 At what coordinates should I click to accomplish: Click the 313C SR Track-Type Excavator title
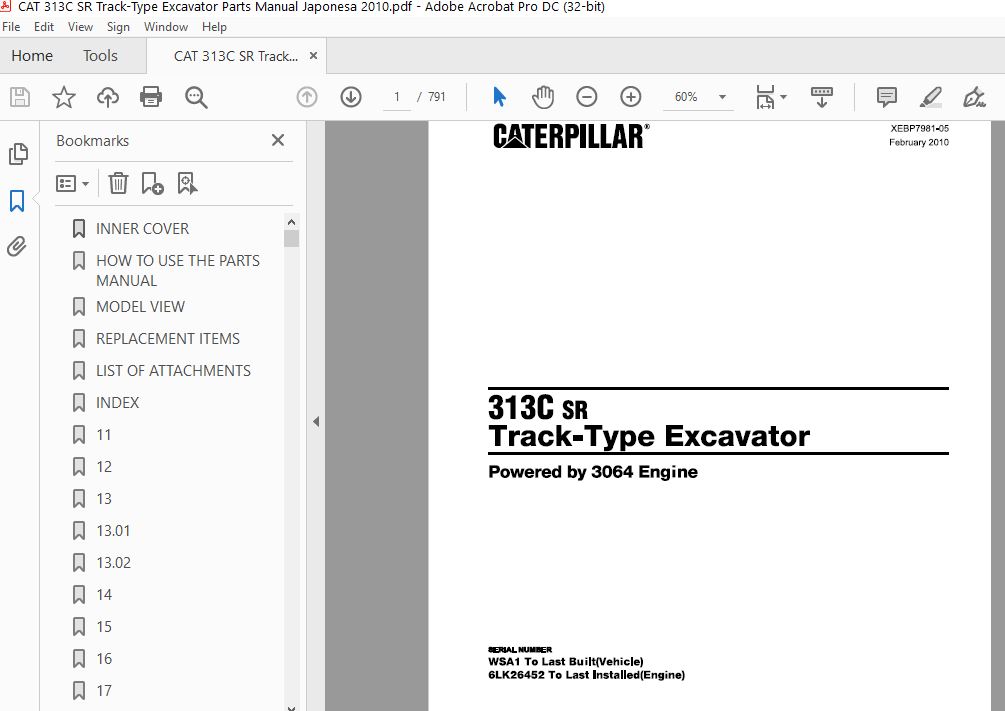pos(649,421)
